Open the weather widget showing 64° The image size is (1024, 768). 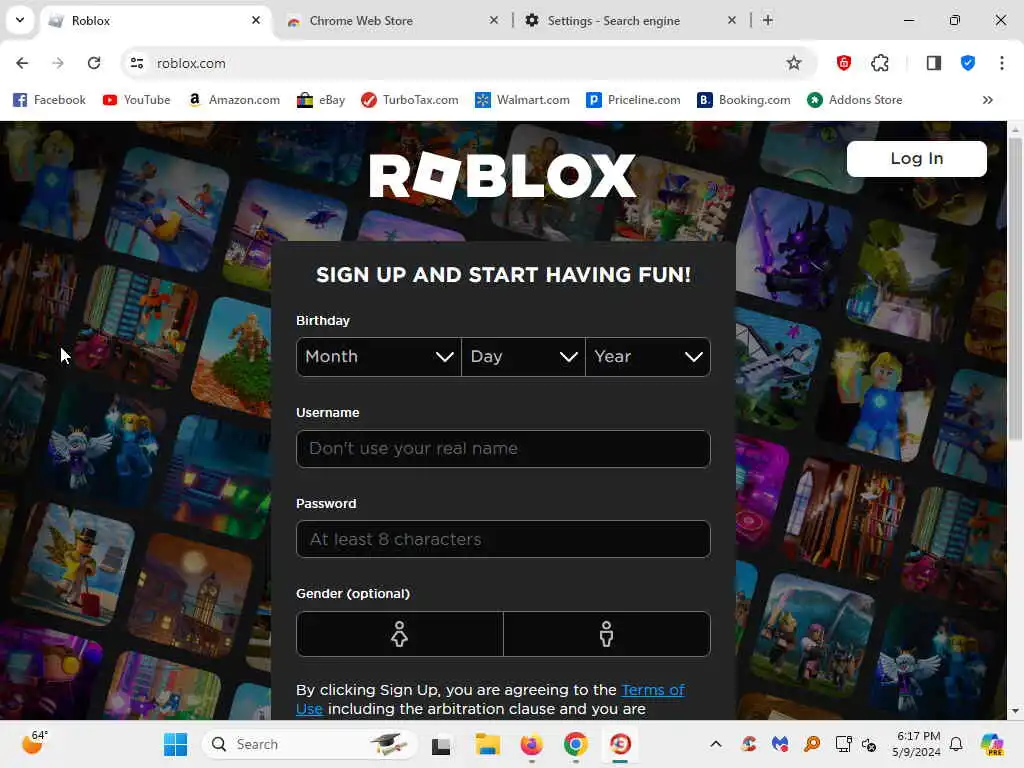pyautogui.click(x=33, y=743)
